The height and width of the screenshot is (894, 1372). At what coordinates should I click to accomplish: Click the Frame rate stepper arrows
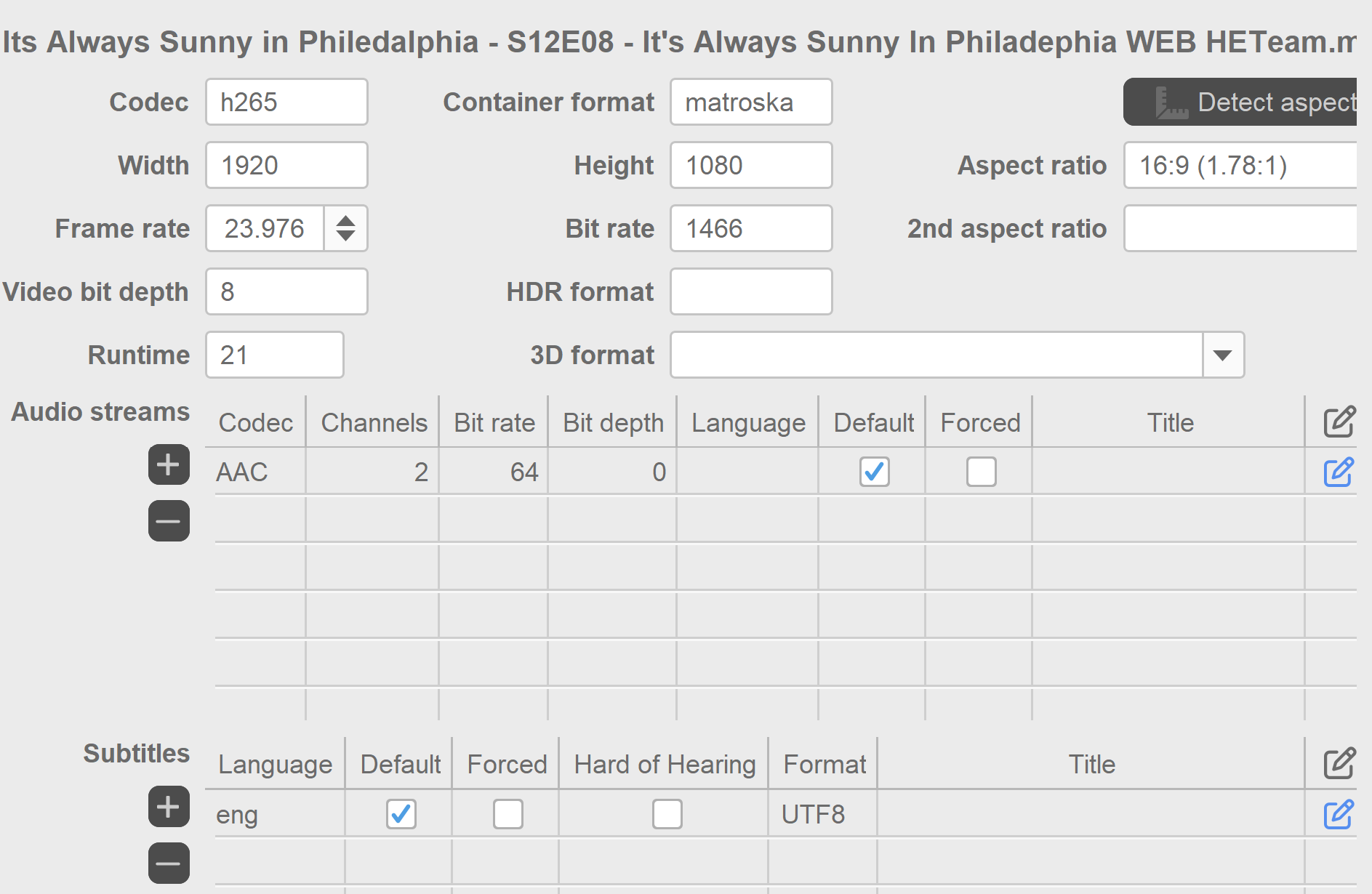(346, 228)
